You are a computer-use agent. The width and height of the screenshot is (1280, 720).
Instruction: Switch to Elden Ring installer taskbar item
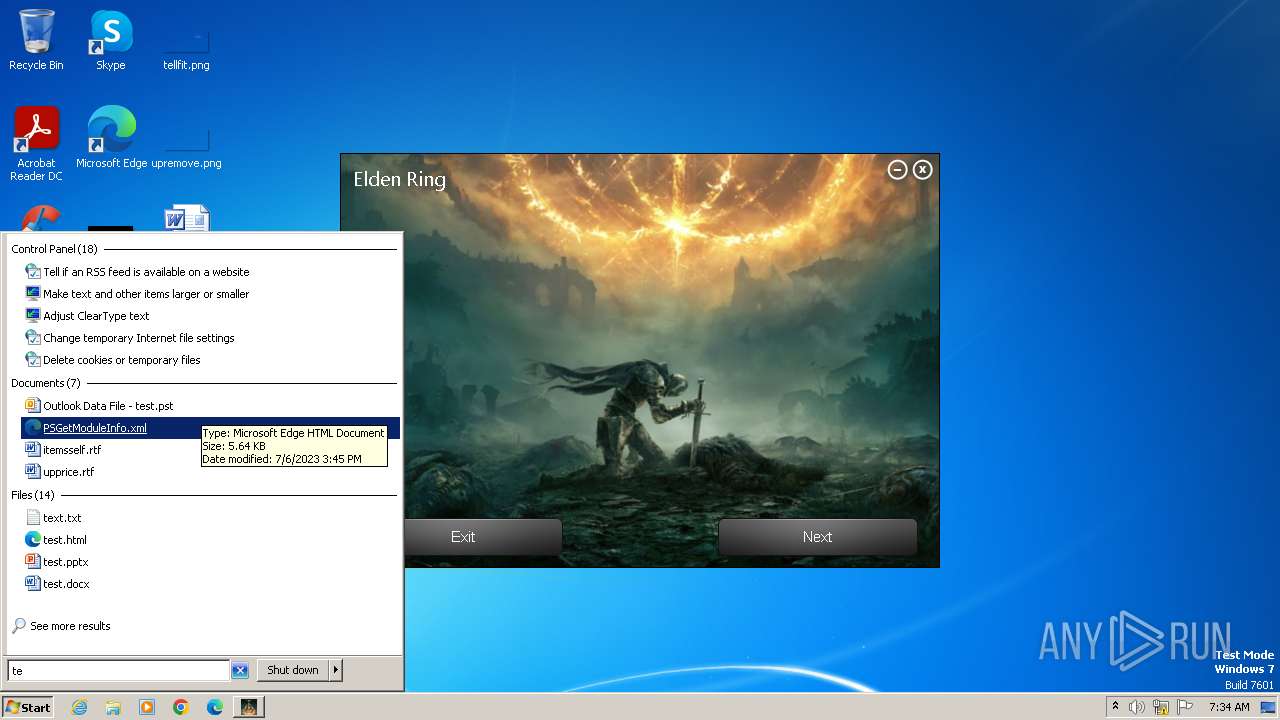pos(248,707)
